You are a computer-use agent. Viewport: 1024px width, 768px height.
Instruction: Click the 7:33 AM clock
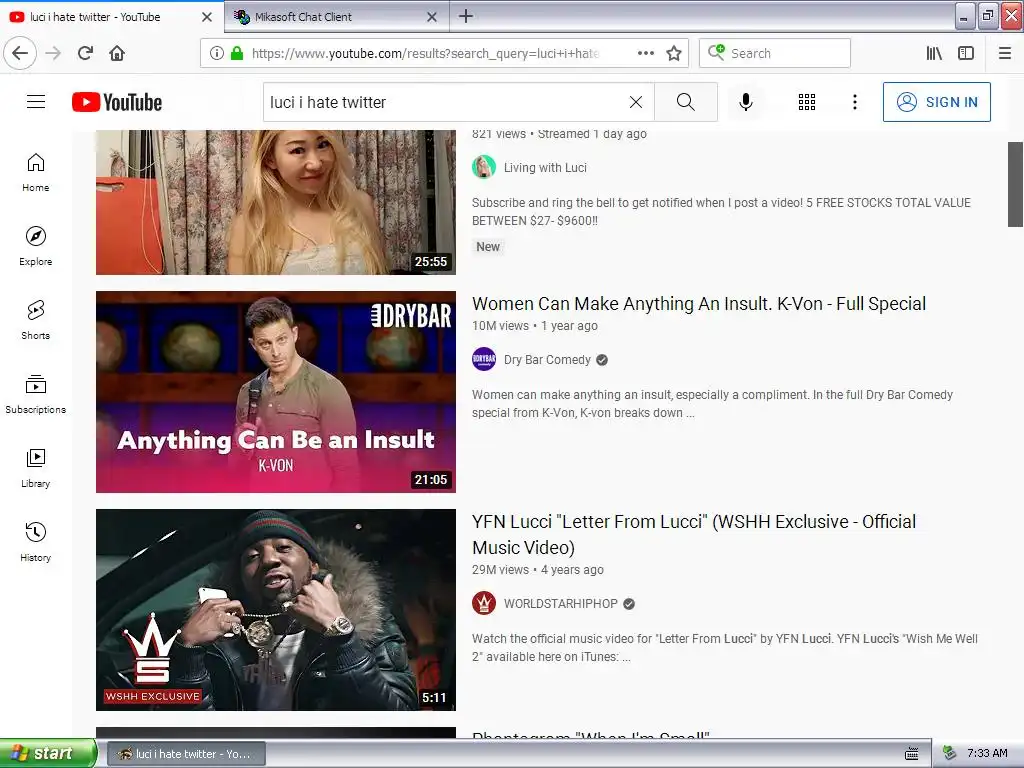(987, 754)
